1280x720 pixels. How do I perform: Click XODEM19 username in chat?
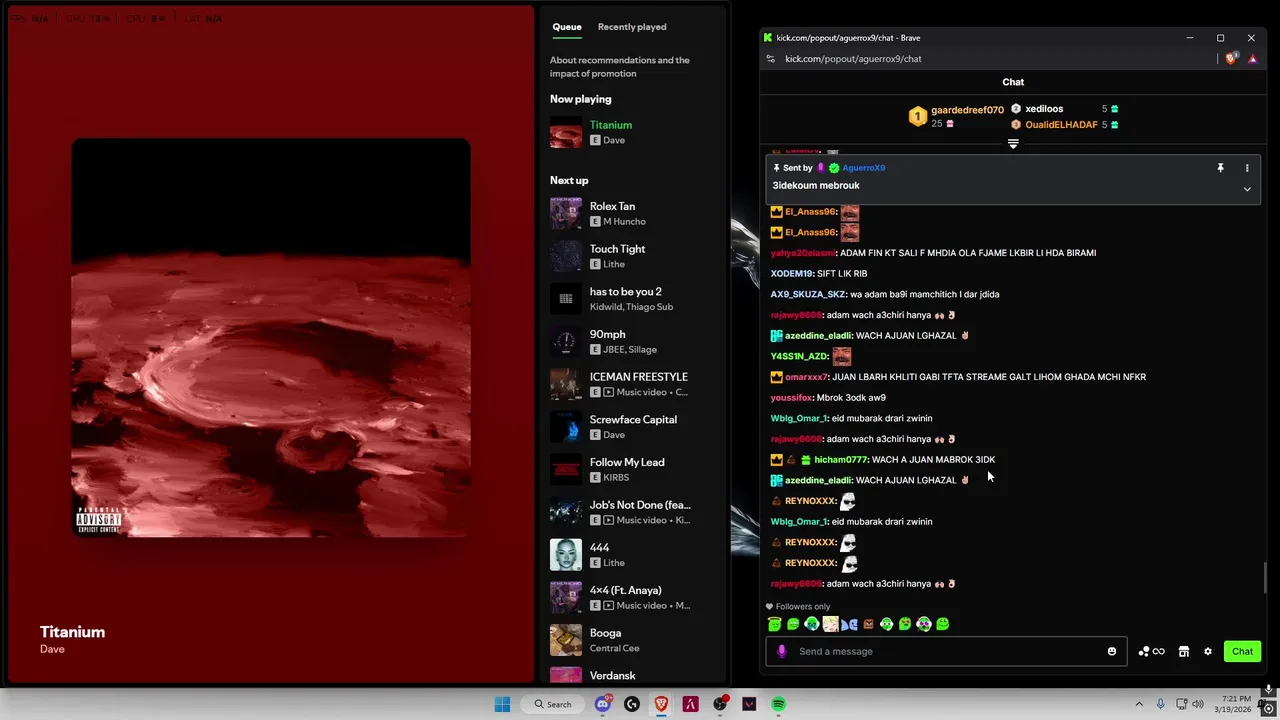click(x=791, y=274)
